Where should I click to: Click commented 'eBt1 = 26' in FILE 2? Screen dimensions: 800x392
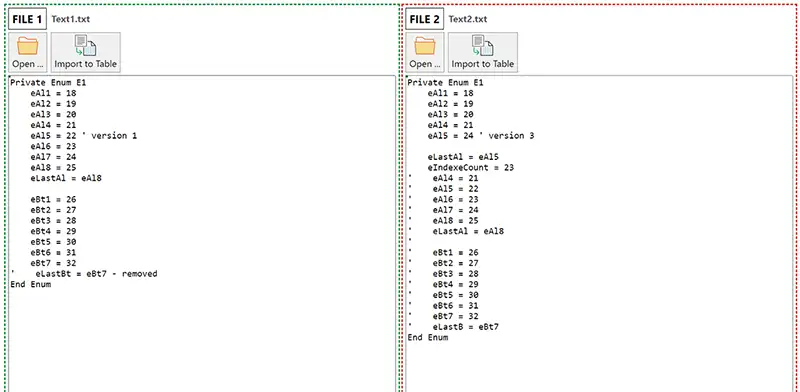coord(456,253)
